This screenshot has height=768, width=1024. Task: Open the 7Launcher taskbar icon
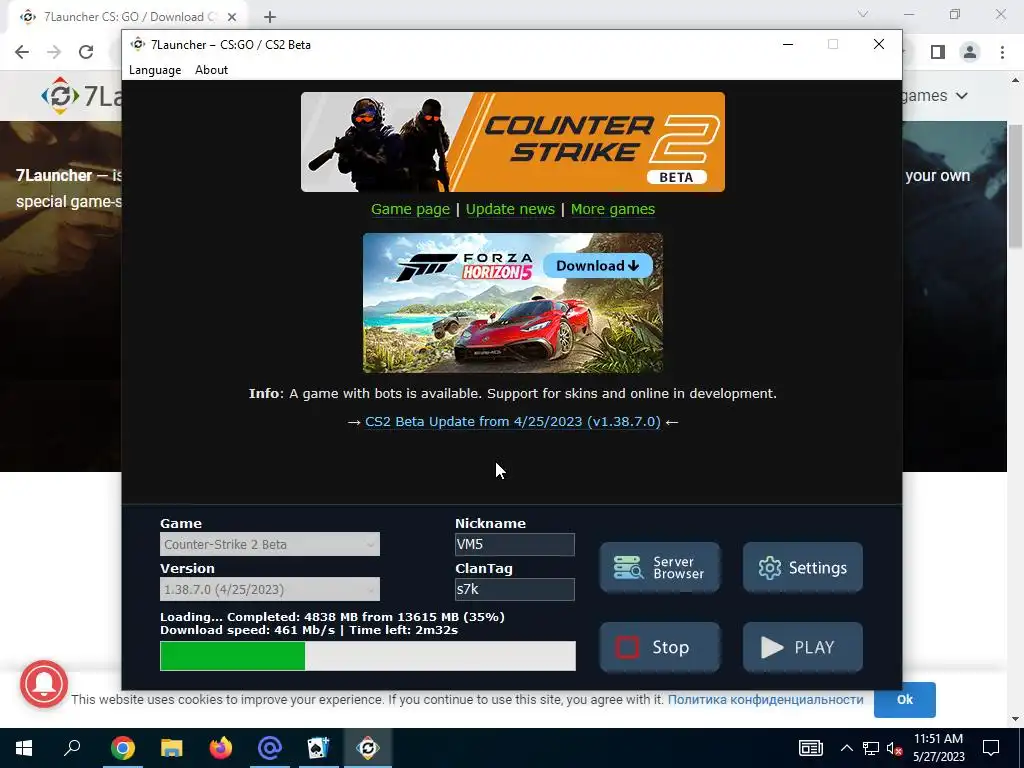click(368, 748)
